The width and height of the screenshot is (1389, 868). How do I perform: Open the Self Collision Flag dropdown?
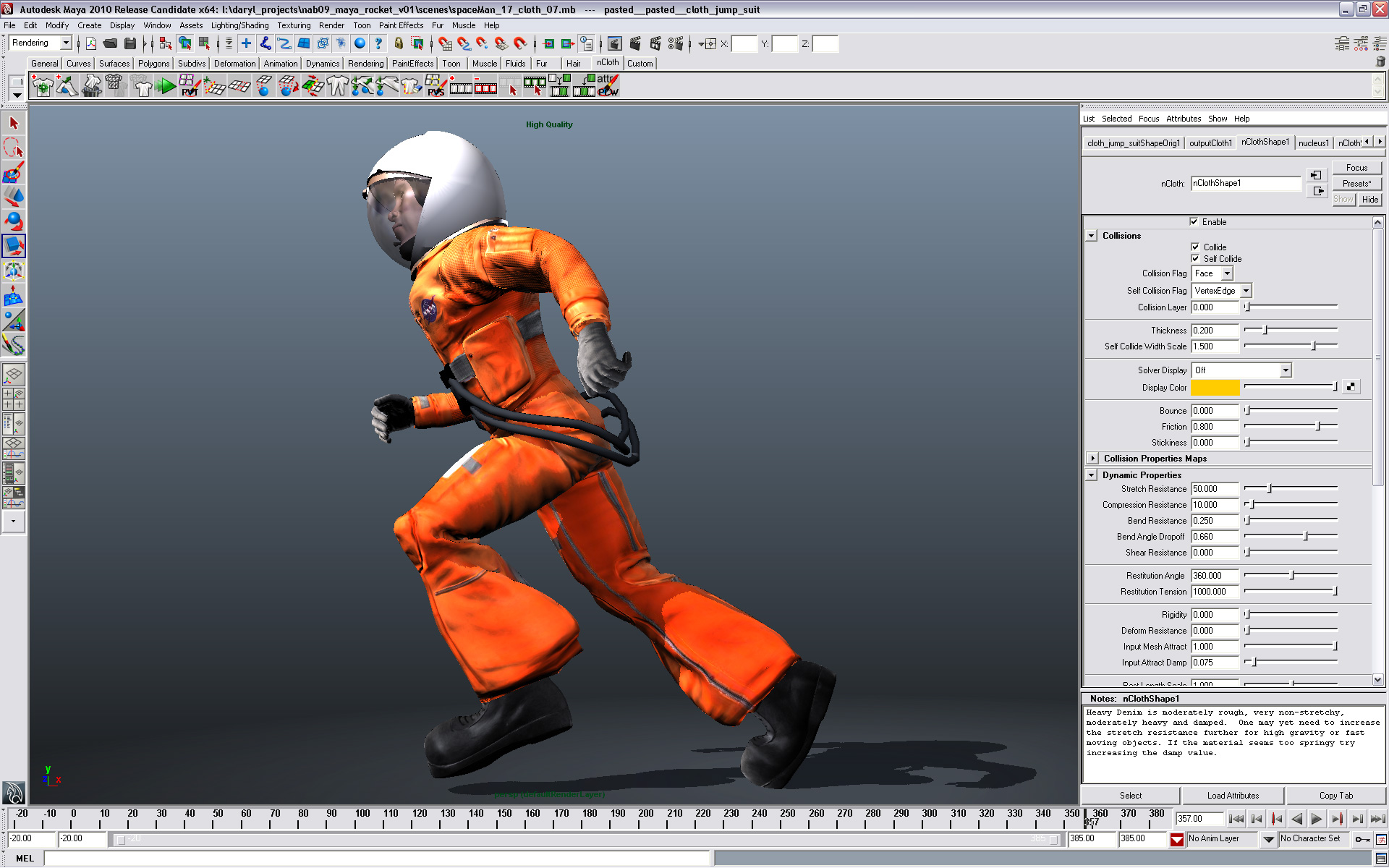pyautogui.click(x=1246, y=291)
